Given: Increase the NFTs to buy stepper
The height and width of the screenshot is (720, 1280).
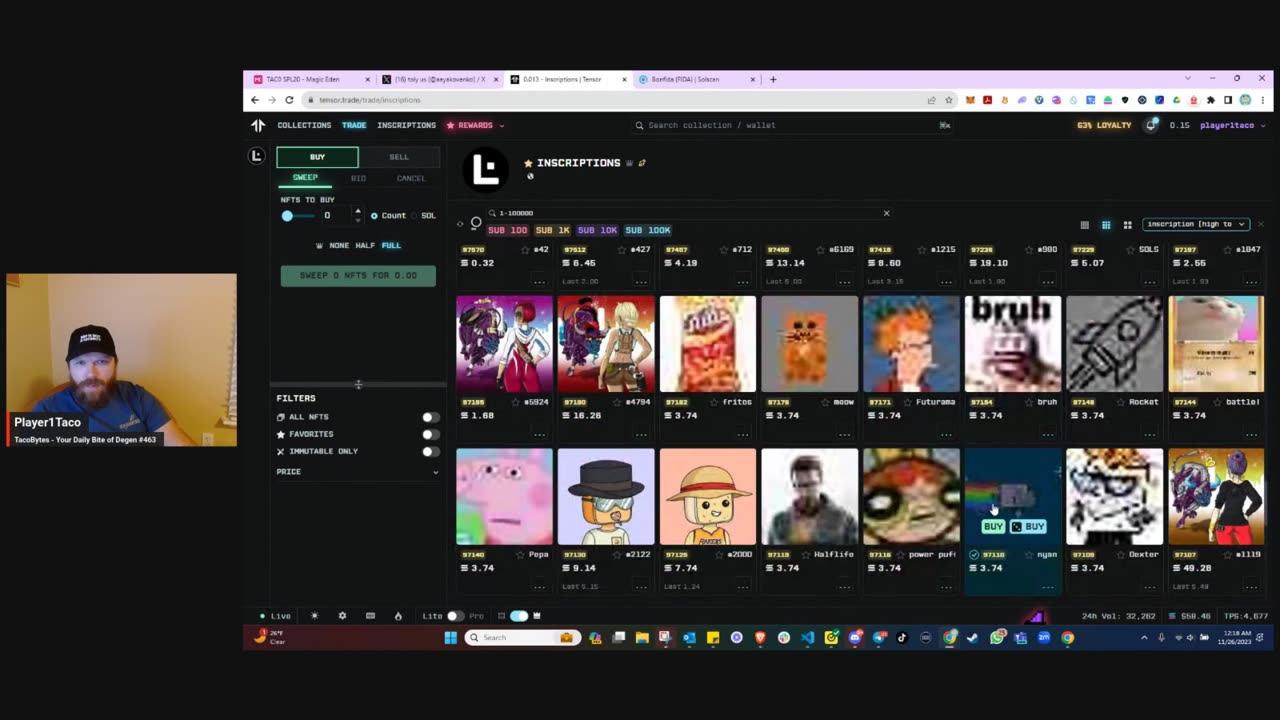Looking at the screenshot, I should [x=358, y=211].
